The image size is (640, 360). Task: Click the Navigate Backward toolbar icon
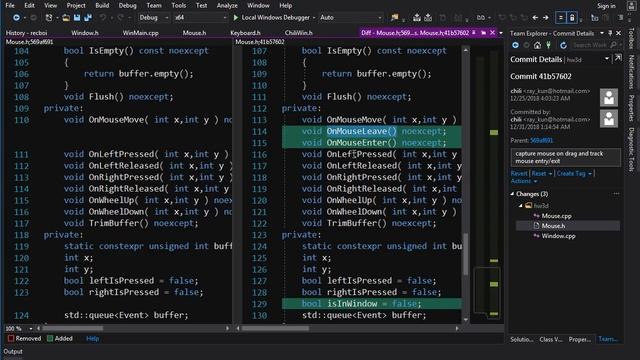16,18
